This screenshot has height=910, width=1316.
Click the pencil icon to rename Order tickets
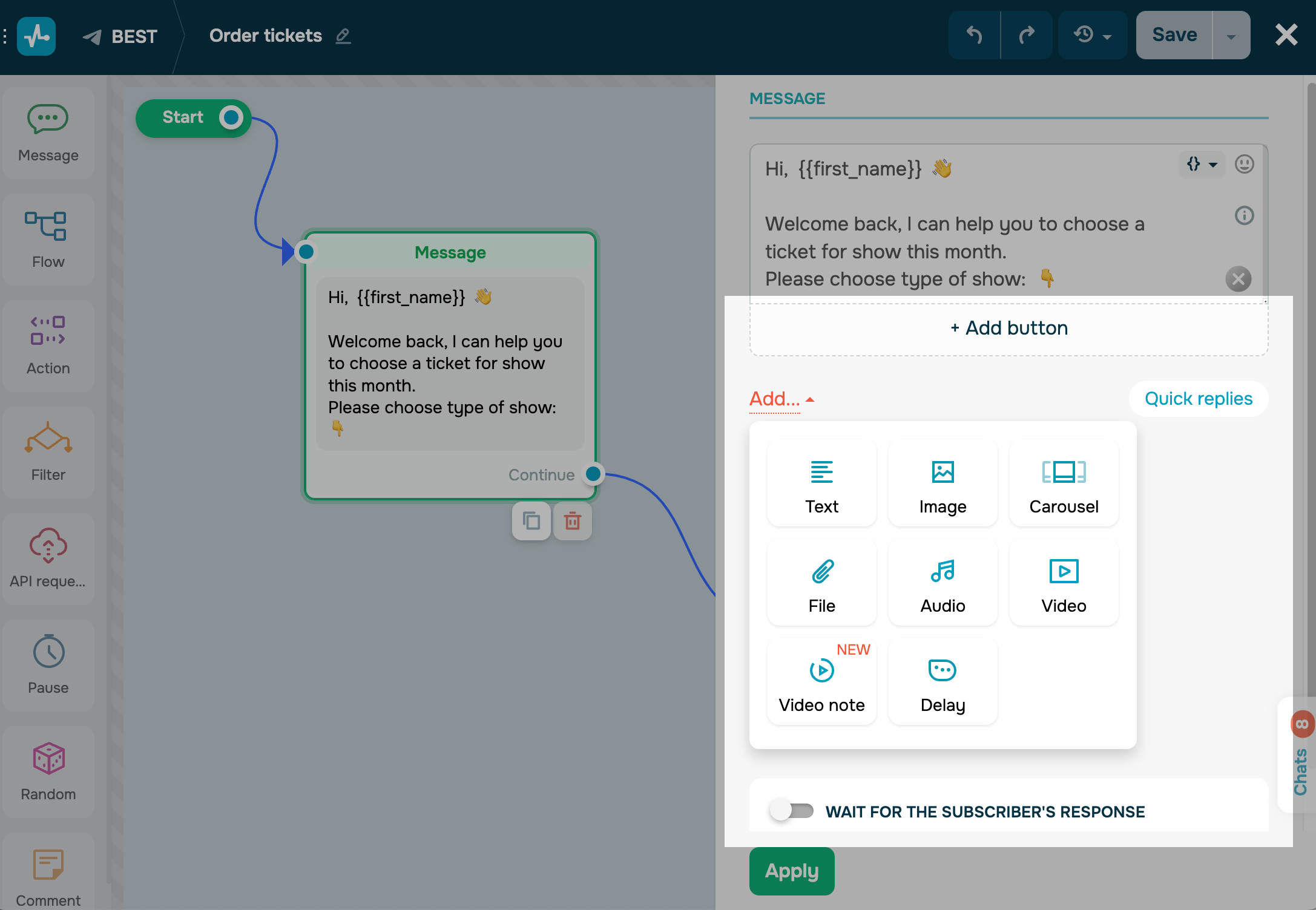pyautogui.click(x=343, y=36)
